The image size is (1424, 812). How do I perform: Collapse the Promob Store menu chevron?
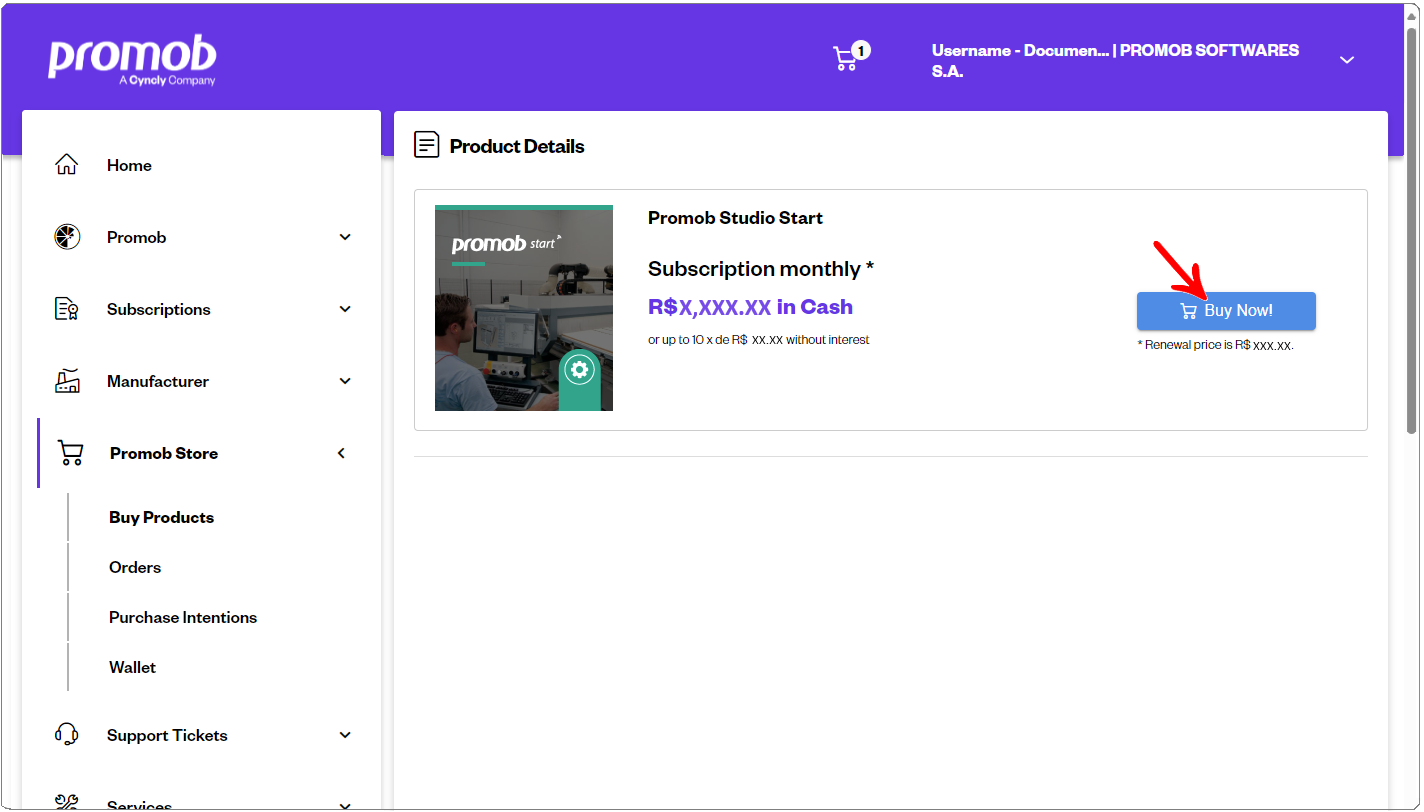[x=341, y=453]
